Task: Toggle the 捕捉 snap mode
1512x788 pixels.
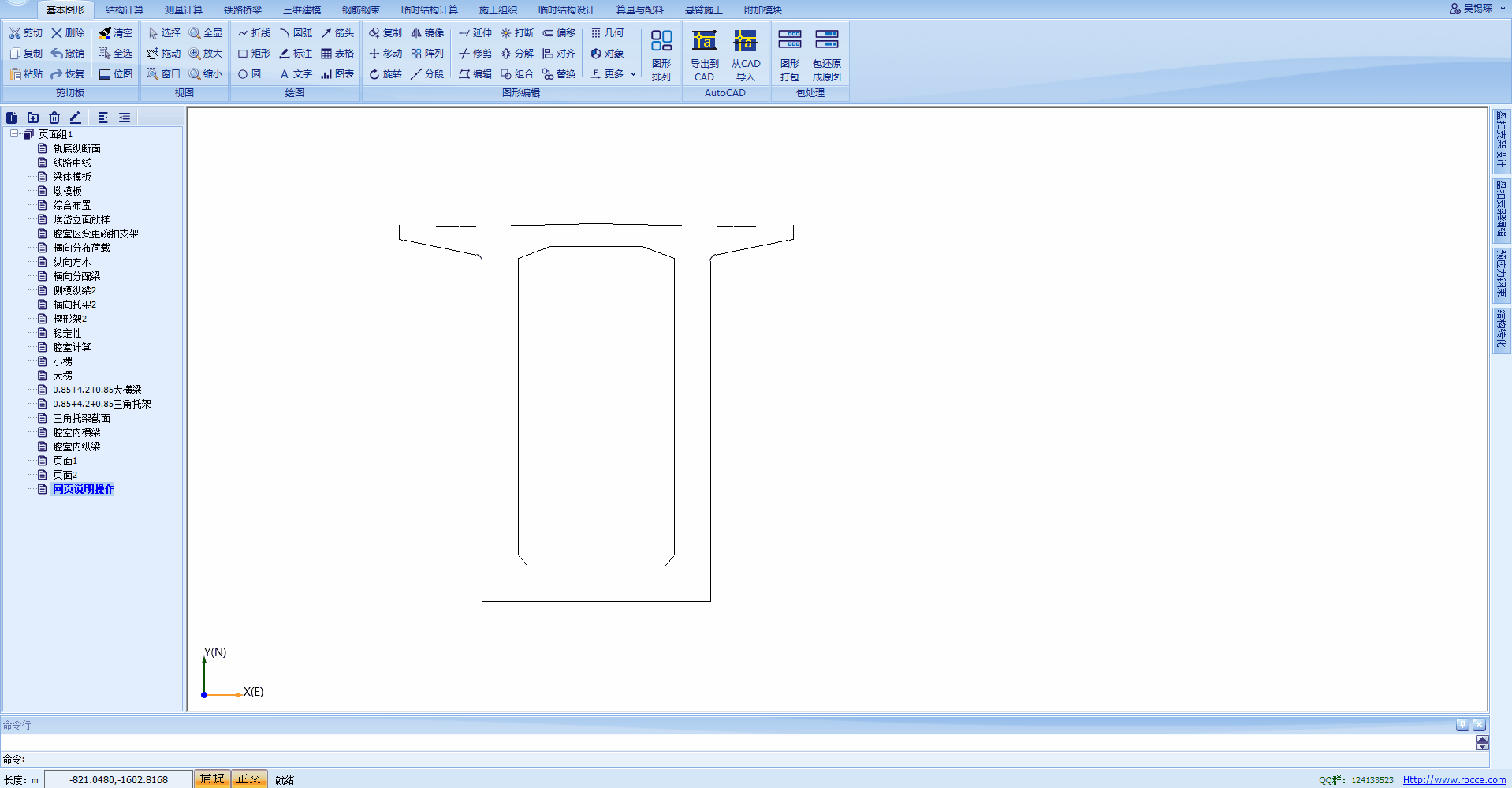Action: click(x=211, y=779)
